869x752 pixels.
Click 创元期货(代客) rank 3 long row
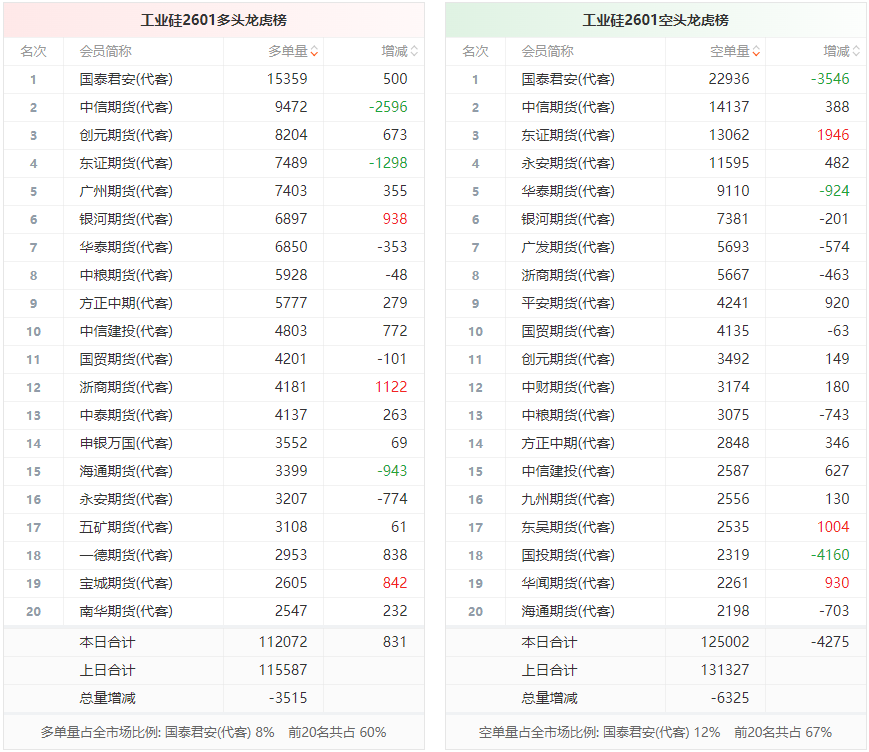(x=214, y=135)
